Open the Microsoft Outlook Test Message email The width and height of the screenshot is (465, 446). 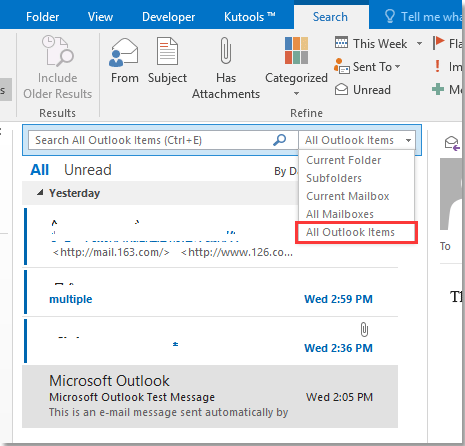coord(210,396)
